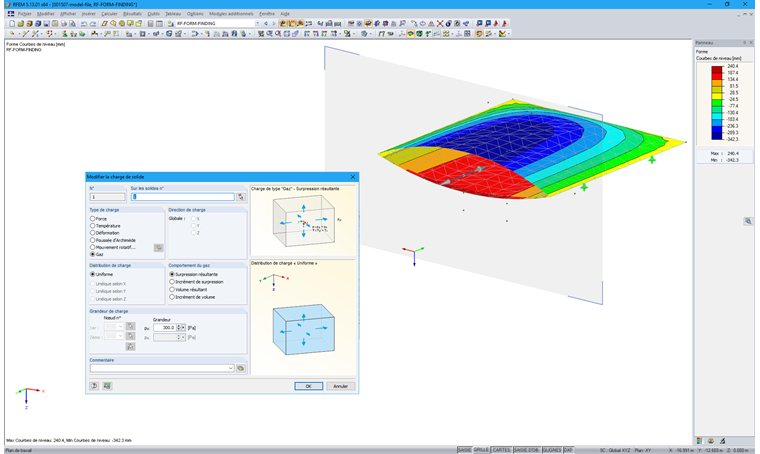Open the Modules additionnels menu
This screenshot has height=454, width=760.
231,14
